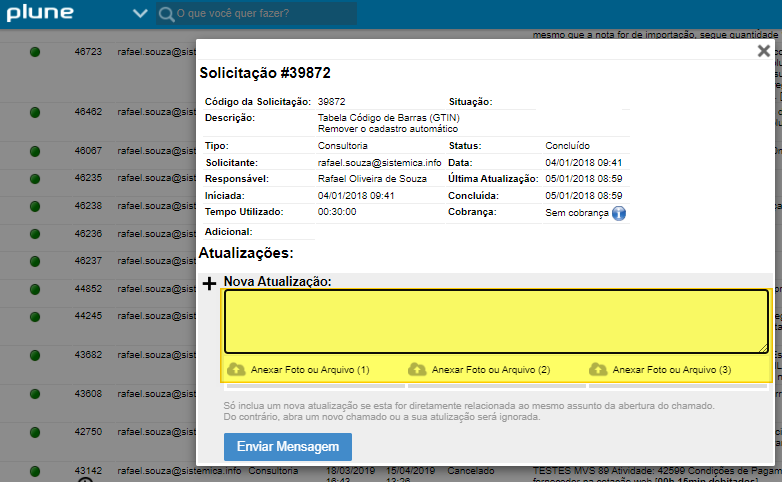This screenshot has height=482, width=782.
Task: Click the 'Consultoria' Tipo value in dialog
Action: pos(343,146)
